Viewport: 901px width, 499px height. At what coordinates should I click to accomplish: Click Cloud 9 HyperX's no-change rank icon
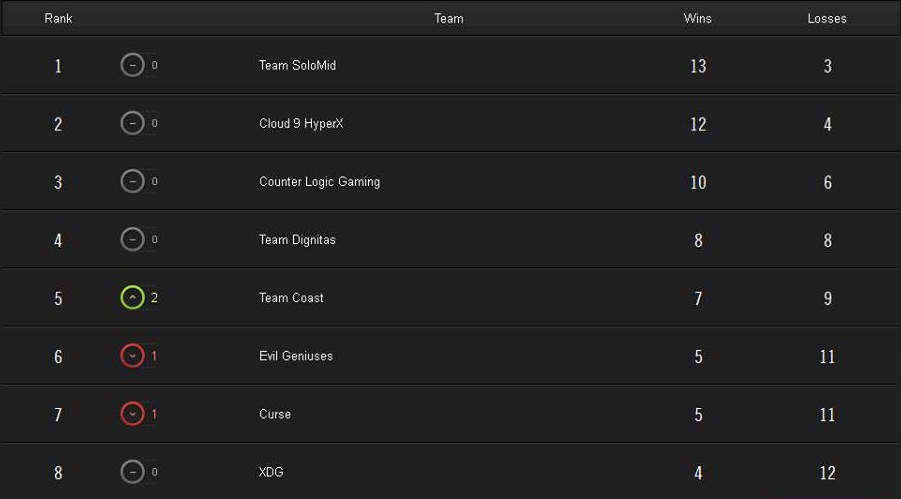point(132,124)
